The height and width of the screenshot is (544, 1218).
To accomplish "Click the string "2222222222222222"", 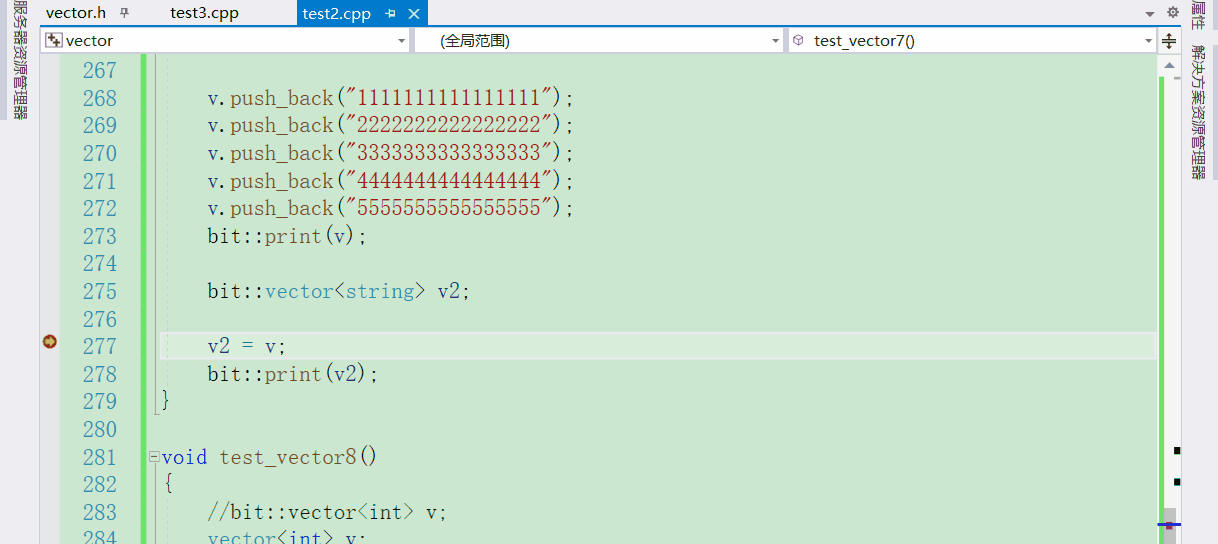I will tap(449, 125).
